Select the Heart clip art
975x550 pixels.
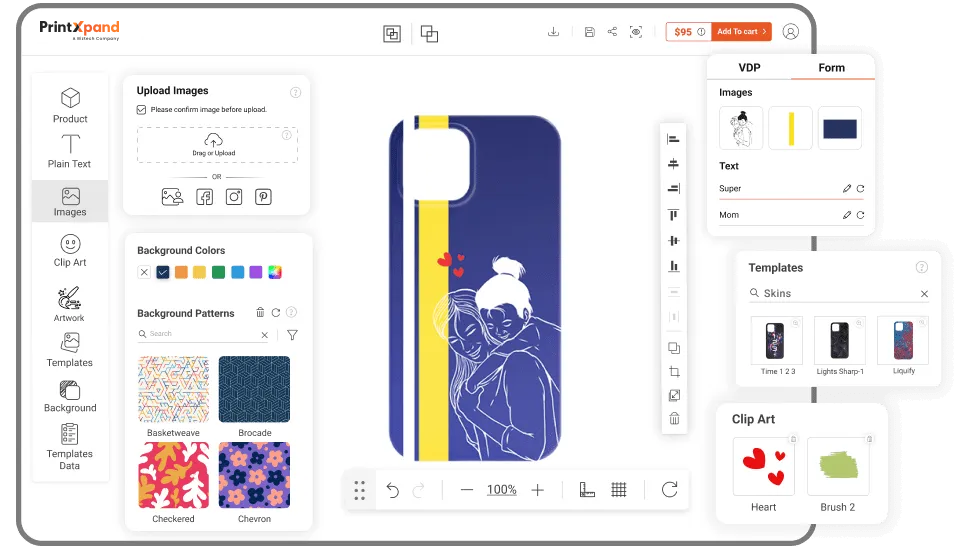(764, 466)
